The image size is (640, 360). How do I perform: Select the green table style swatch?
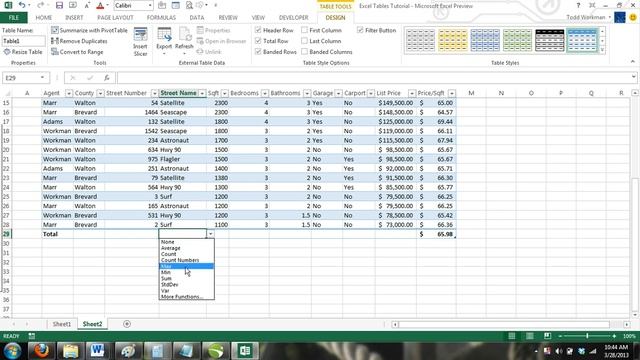click(517, 40)
